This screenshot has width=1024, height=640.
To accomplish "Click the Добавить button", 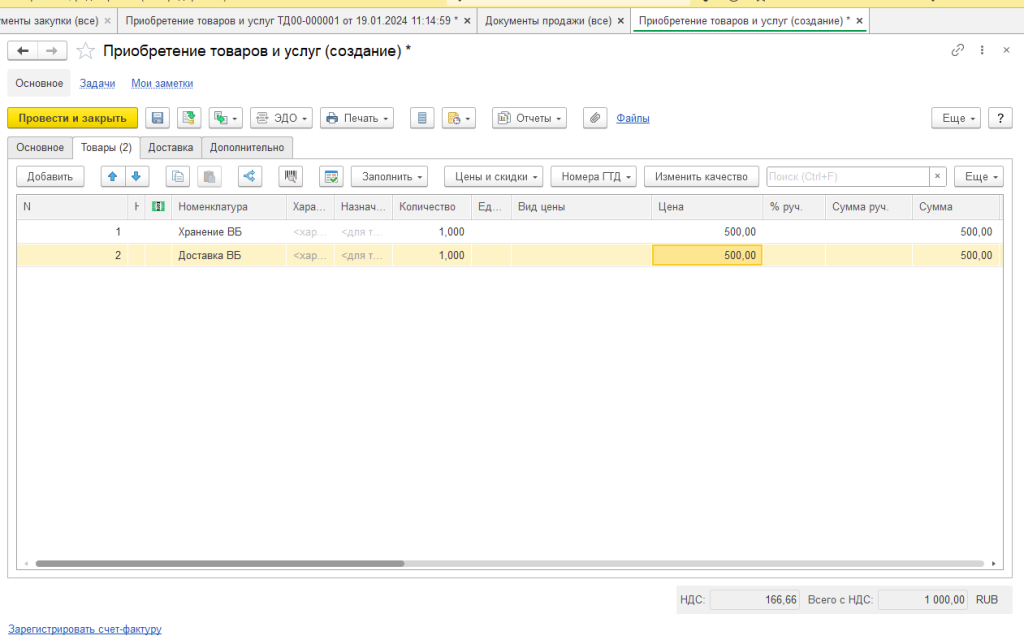I will coord(50,177).
